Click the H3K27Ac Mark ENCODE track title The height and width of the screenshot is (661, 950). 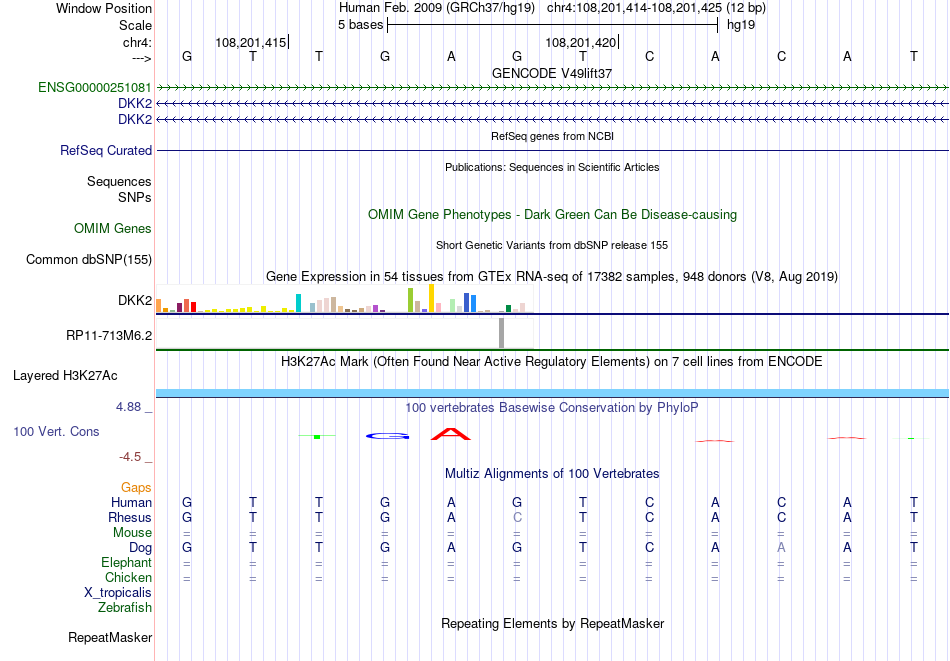pos(552,362)
